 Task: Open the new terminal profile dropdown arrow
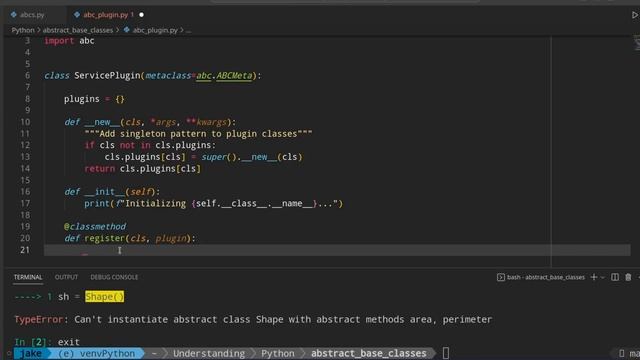[602, 278]
